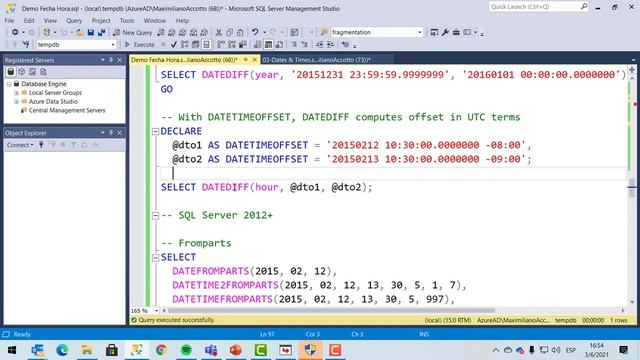Click the Copy icon in the toolbar
The width and height of the screenshot is (640, 360).
(x=229, y=32)
